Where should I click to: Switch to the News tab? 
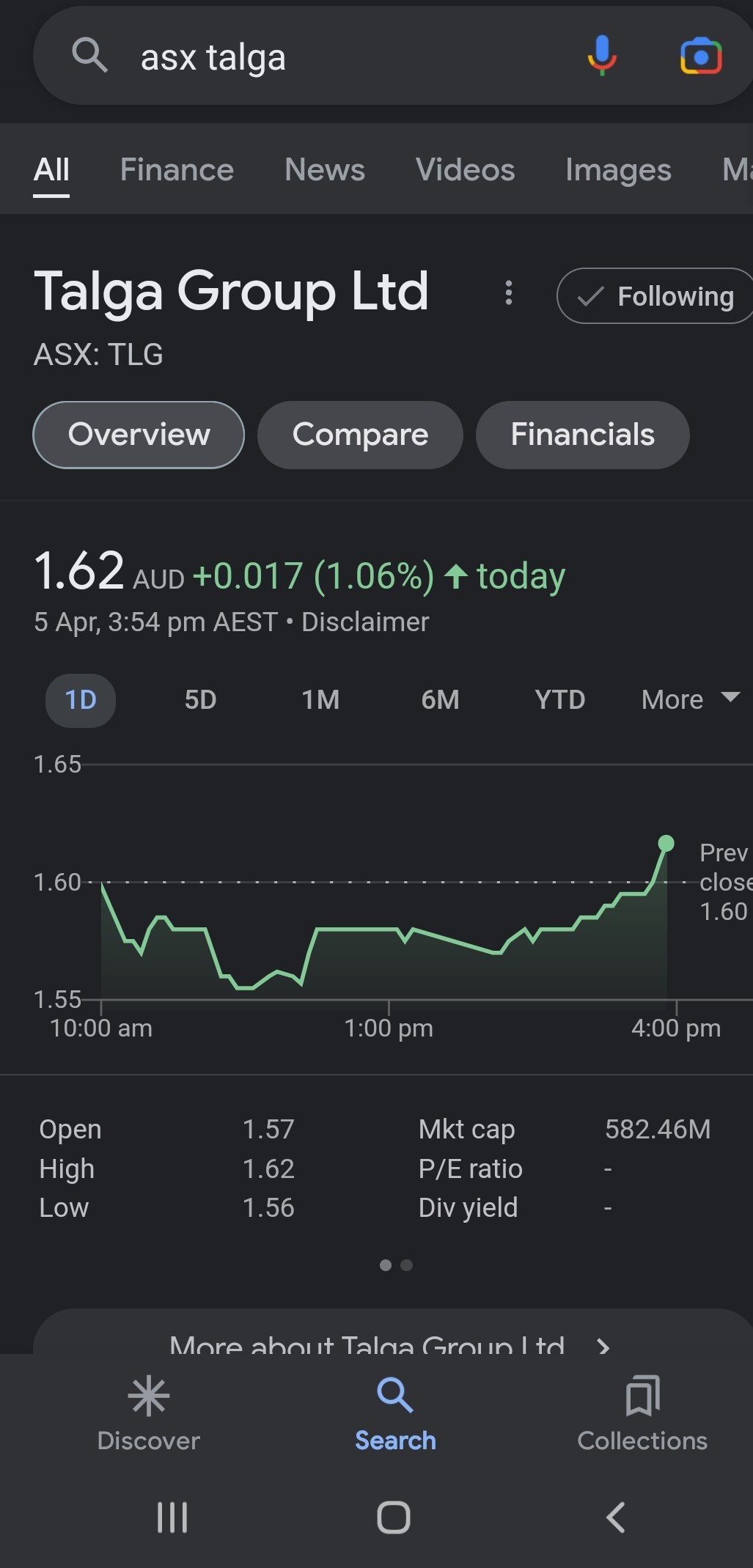click(324, 170)
